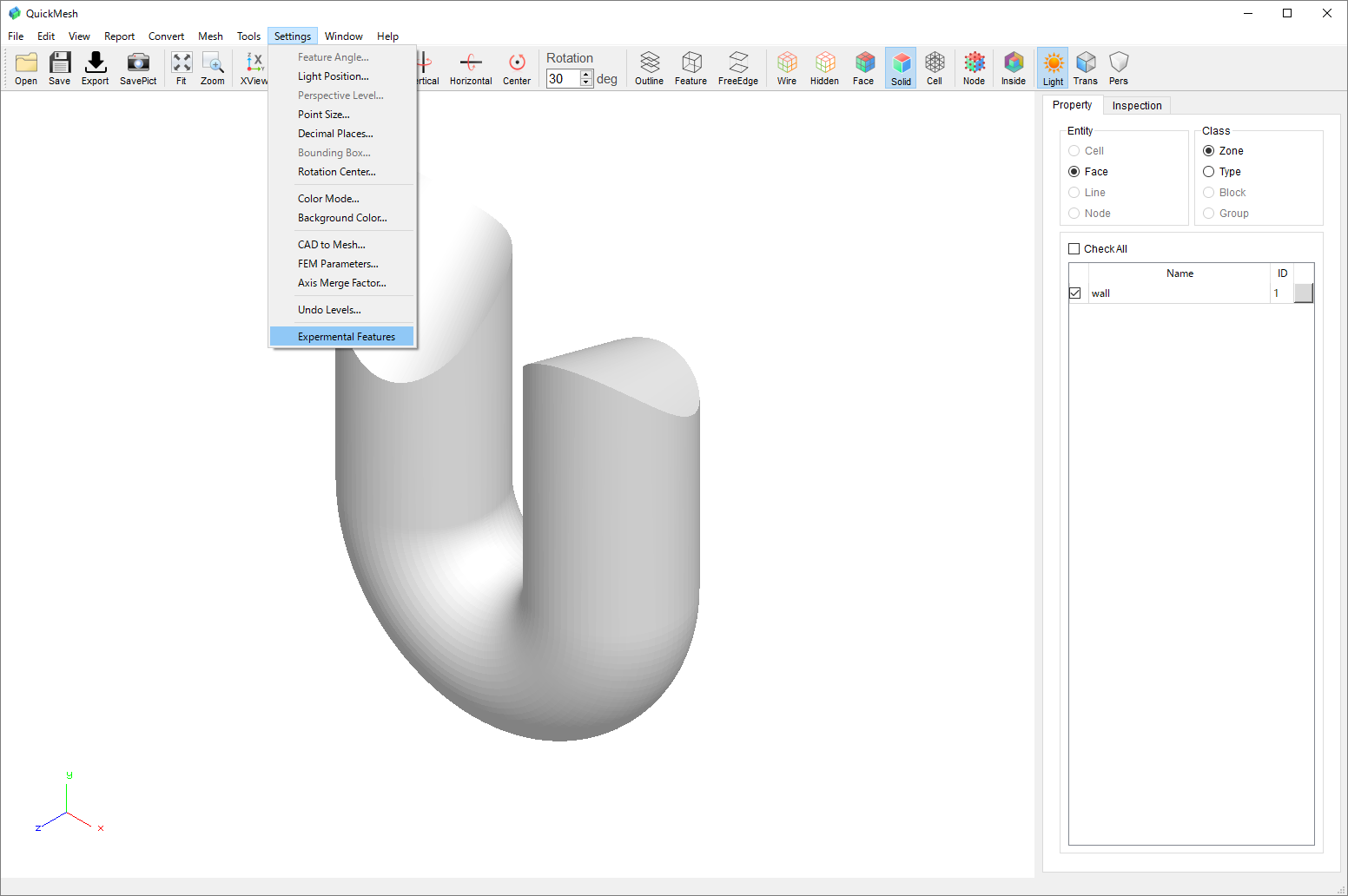The height and width of the screenshot is (896, 1348).
Task: Open the Help menu
Action: click(387, 36)
